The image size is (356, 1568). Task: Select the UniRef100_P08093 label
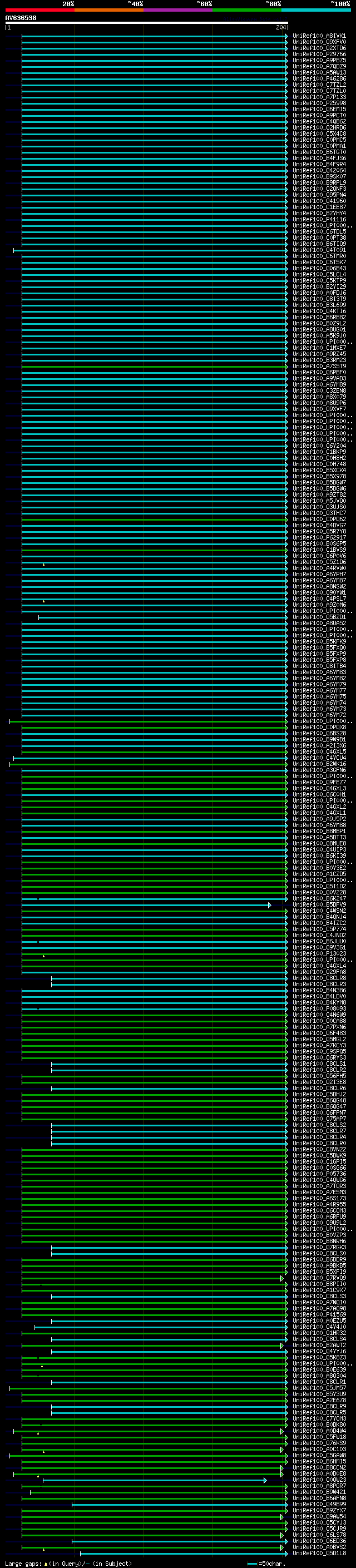tap(319, 1008)
